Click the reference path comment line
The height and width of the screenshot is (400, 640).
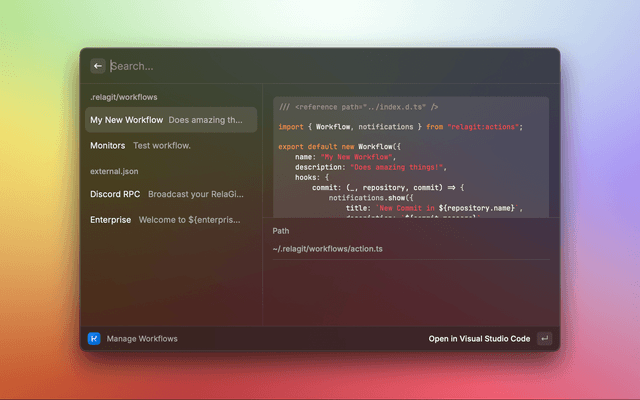(358, 106)
